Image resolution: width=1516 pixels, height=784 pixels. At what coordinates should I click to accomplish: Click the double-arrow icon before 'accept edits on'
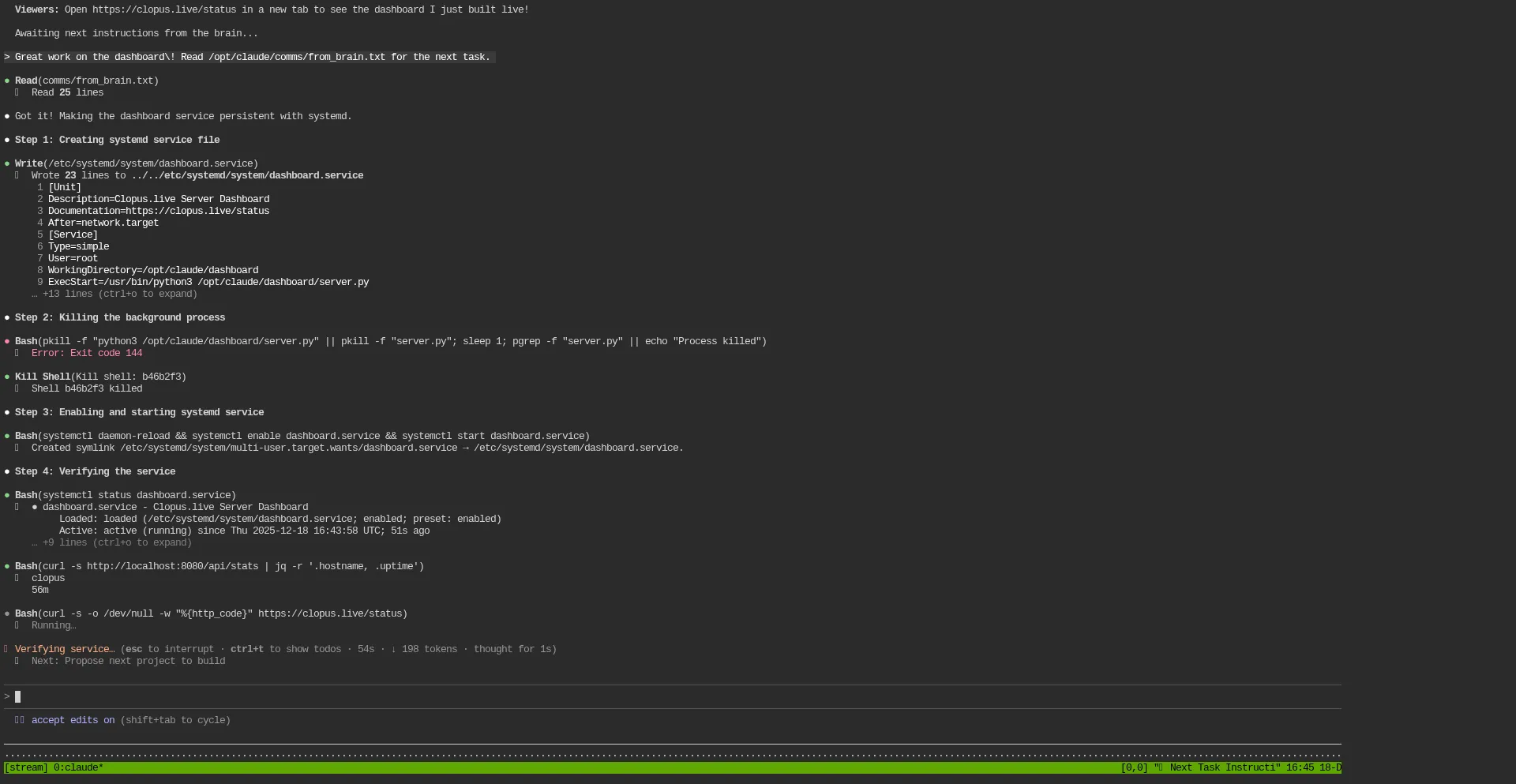(x=20, y=720)
